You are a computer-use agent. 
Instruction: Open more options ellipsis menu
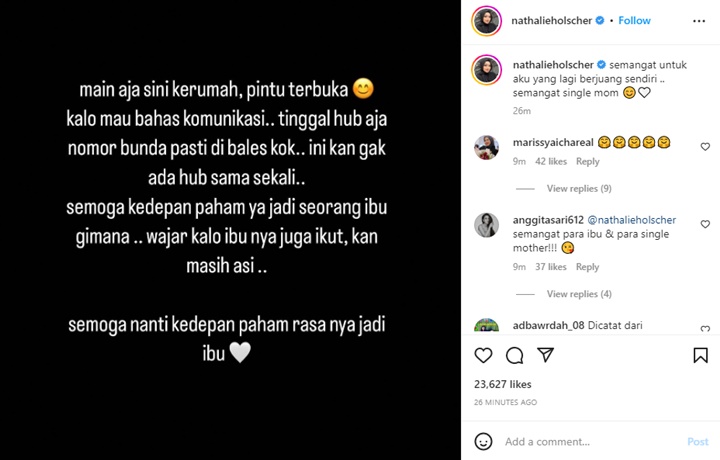(699, 21)
